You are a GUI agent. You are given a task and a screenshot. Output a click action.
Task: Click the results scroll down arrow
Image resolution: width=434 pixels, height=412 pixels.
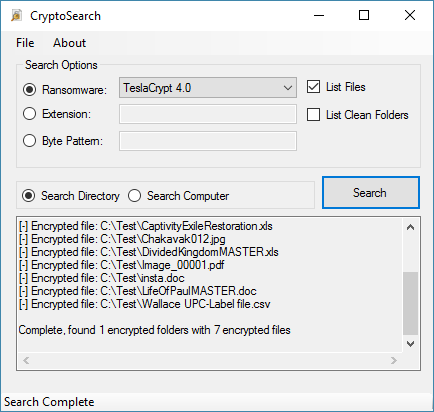pos(410,344)
